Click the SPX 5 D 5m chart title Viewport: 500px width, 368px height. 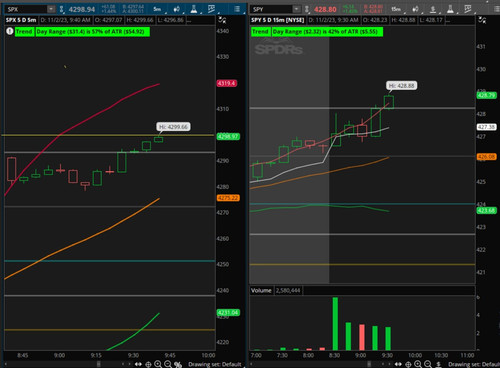point(21,20)
